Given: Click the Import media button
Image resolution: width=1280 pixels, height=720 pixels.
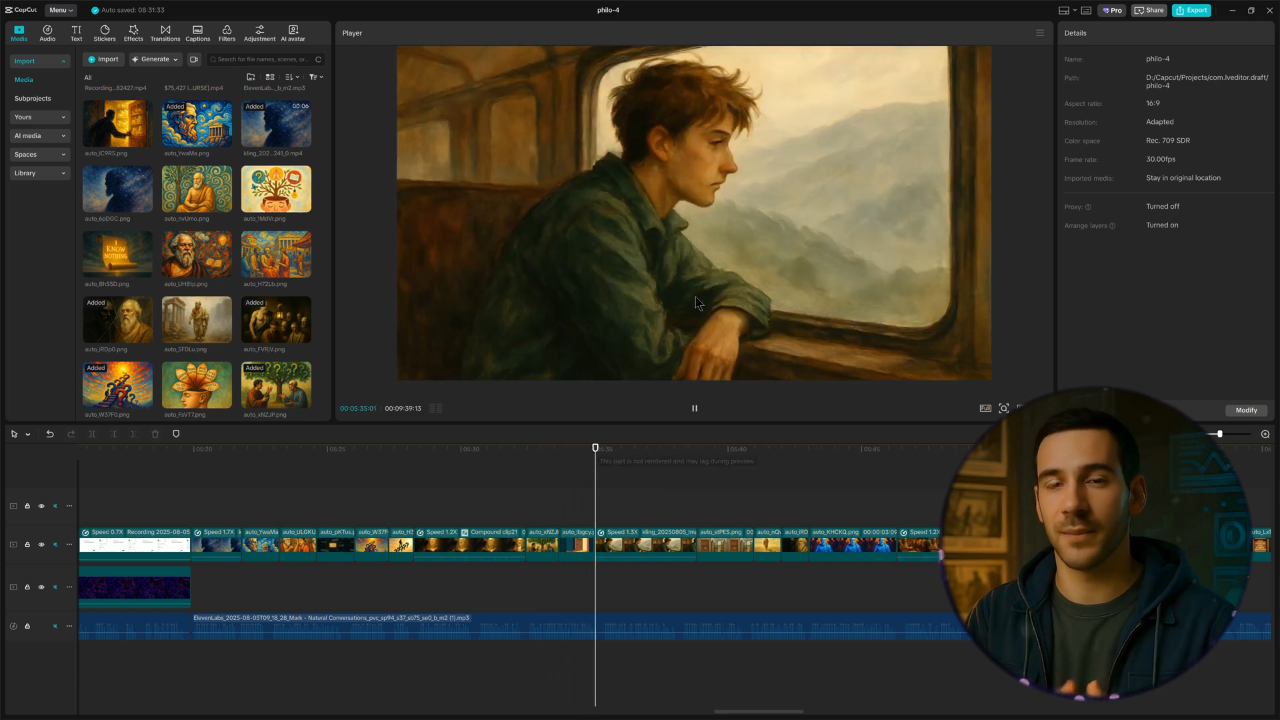Looking at the screenshot, I should click(x=103, y=59).
